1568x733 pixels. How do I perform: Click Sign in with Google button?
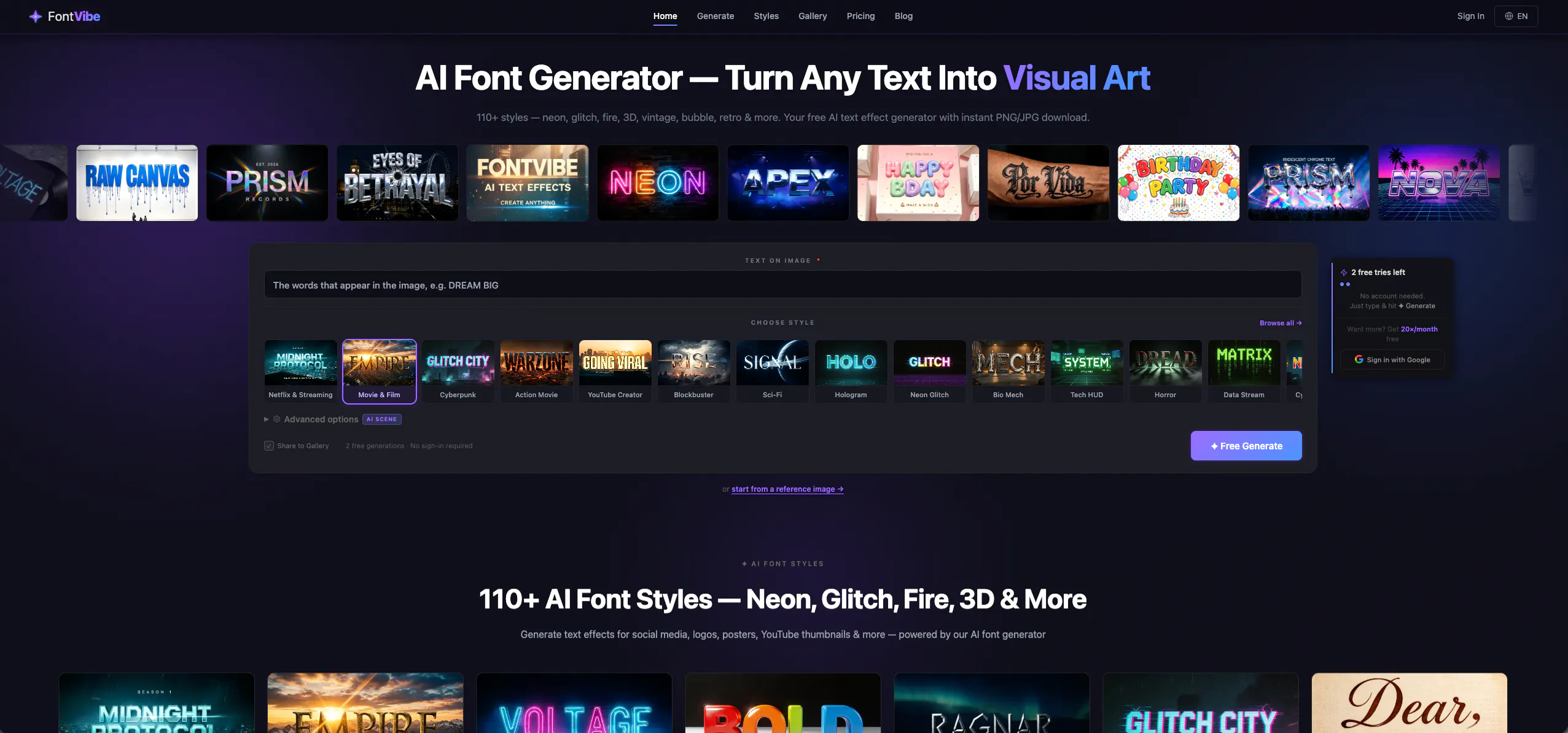1392,360
